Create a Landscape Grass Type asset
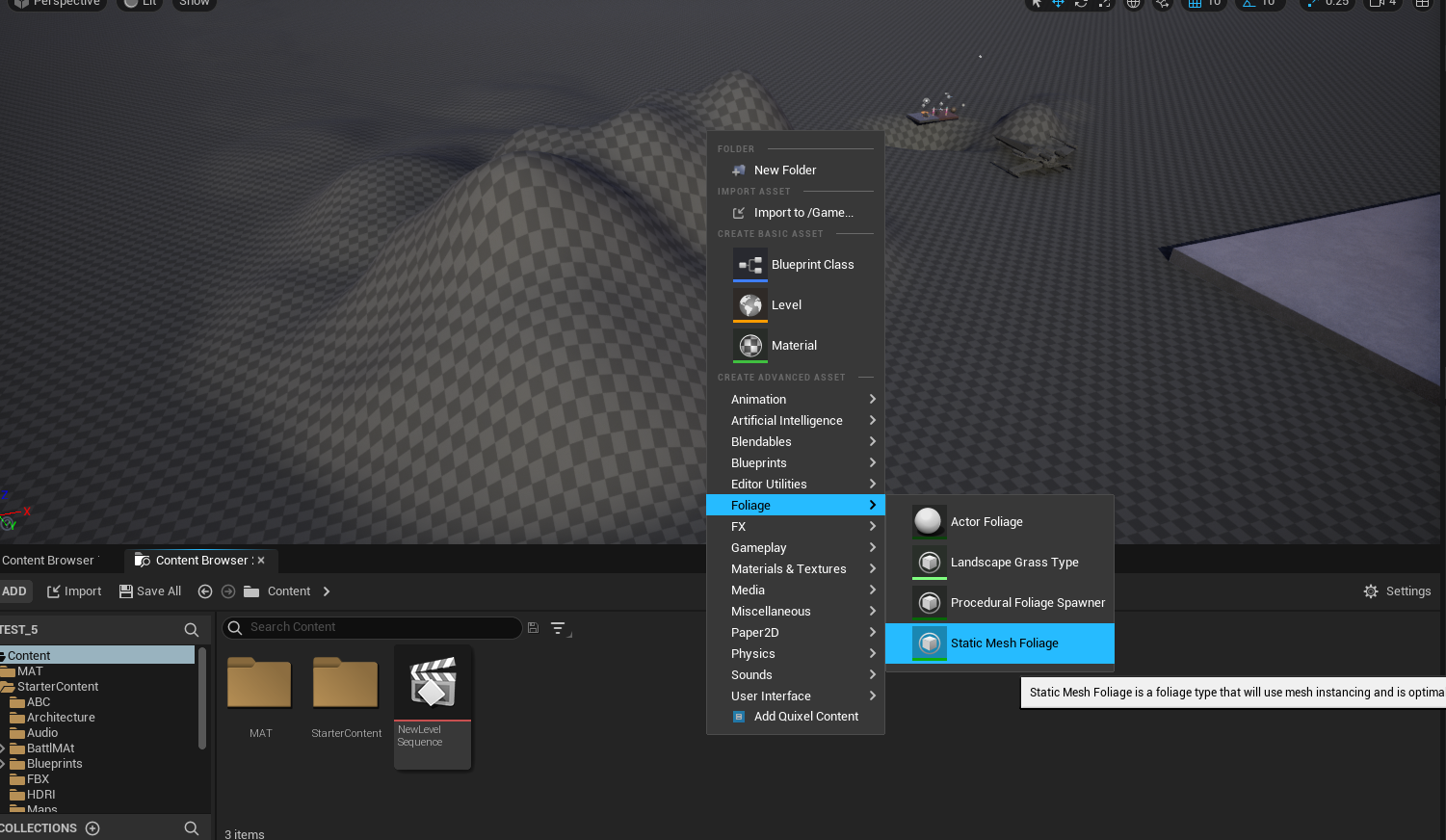Screen dimensions: 1446x840 [x=1000, y=562]
